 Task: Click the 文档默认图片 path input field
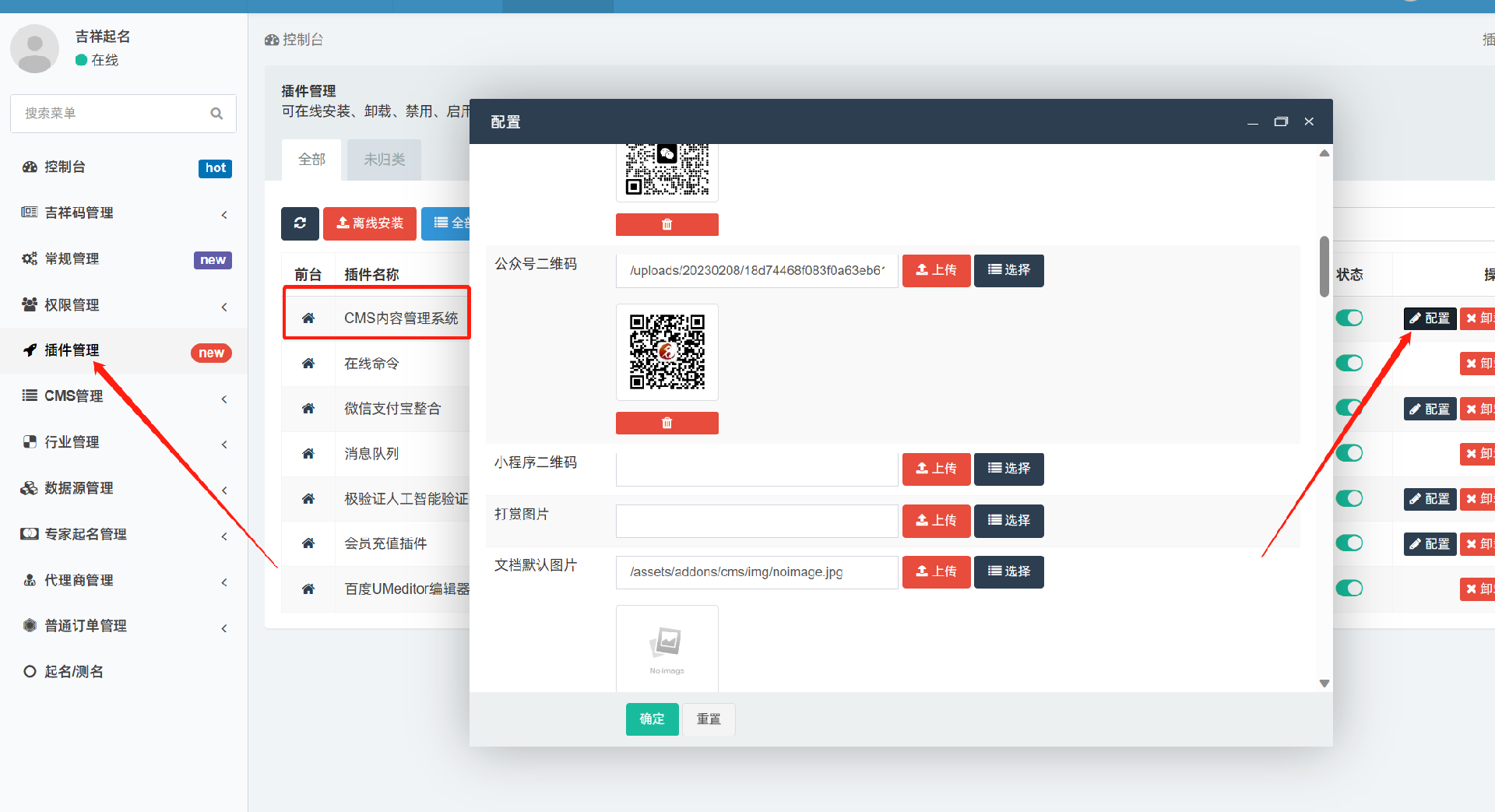757,572
